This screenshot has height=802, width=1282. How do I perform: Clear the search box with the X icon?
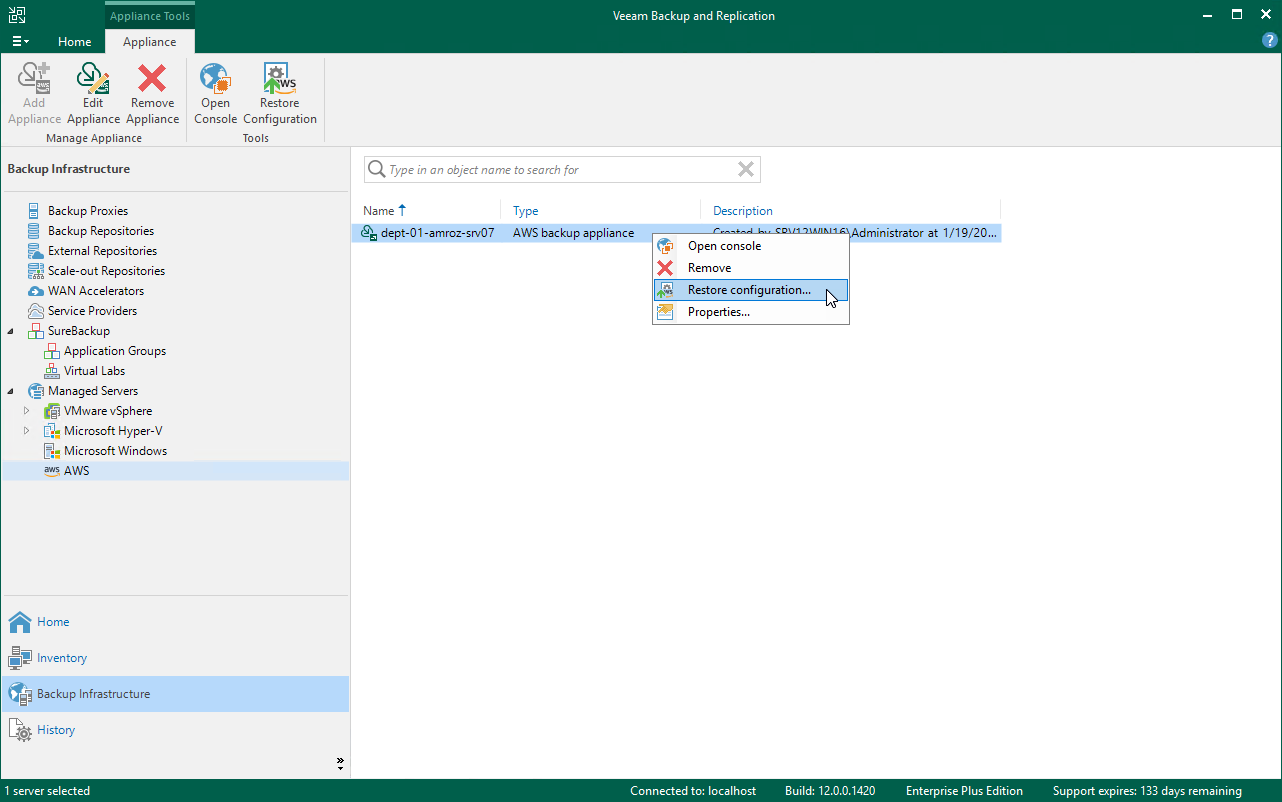point(745,169)
